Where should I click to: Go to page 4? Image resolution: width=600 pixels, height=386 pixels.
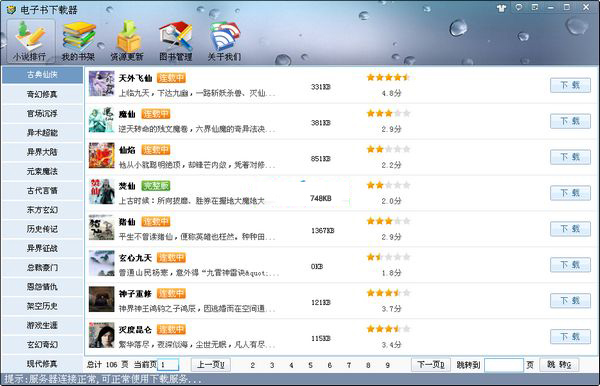[x=291, y=365]
